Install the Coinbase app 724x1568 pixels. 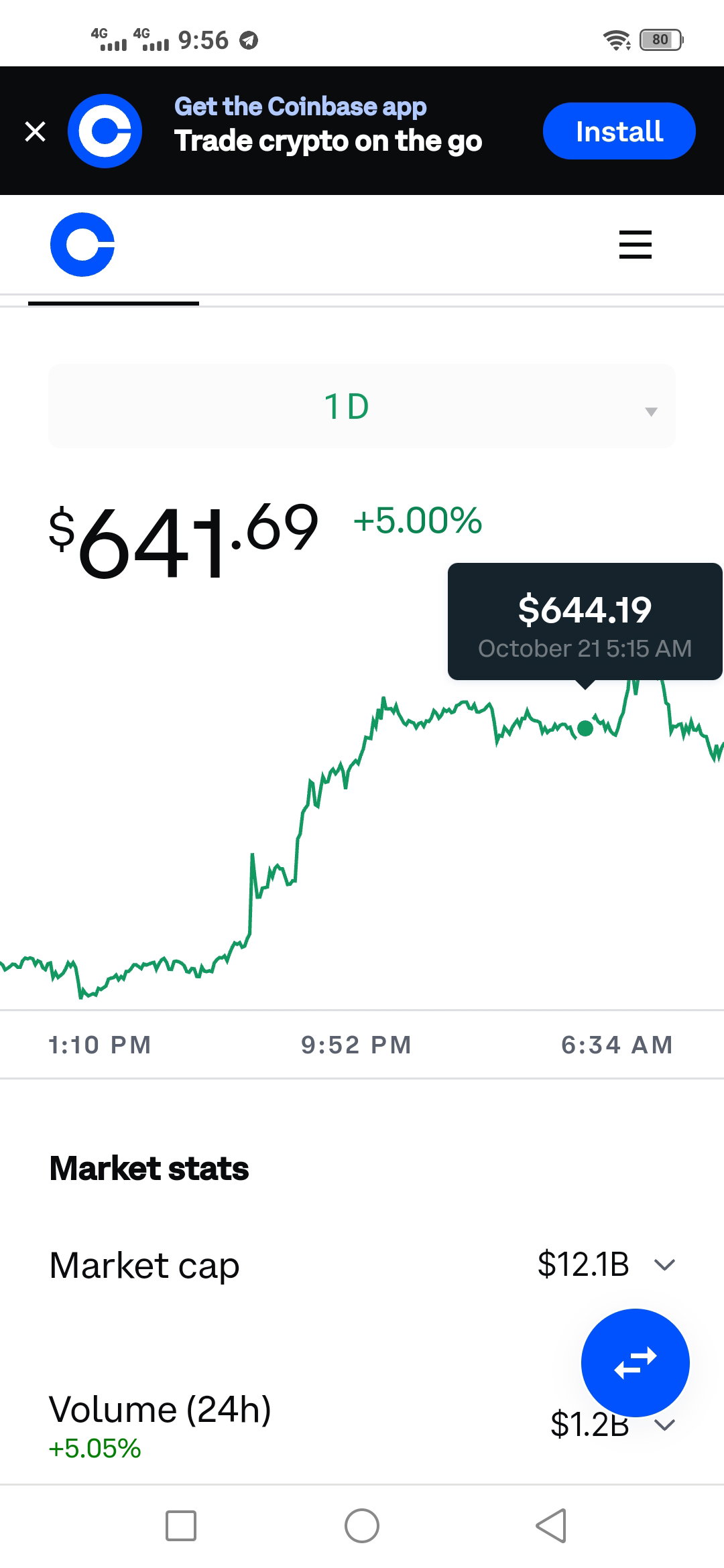[x=619, y=131]
